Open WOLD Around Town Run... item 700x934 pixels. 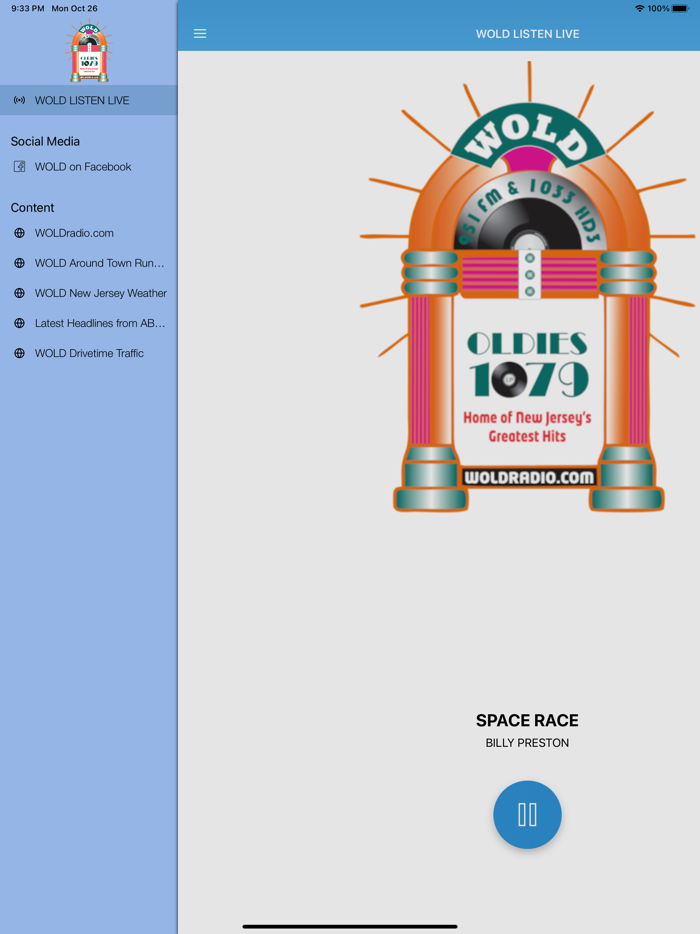point(89,263)
